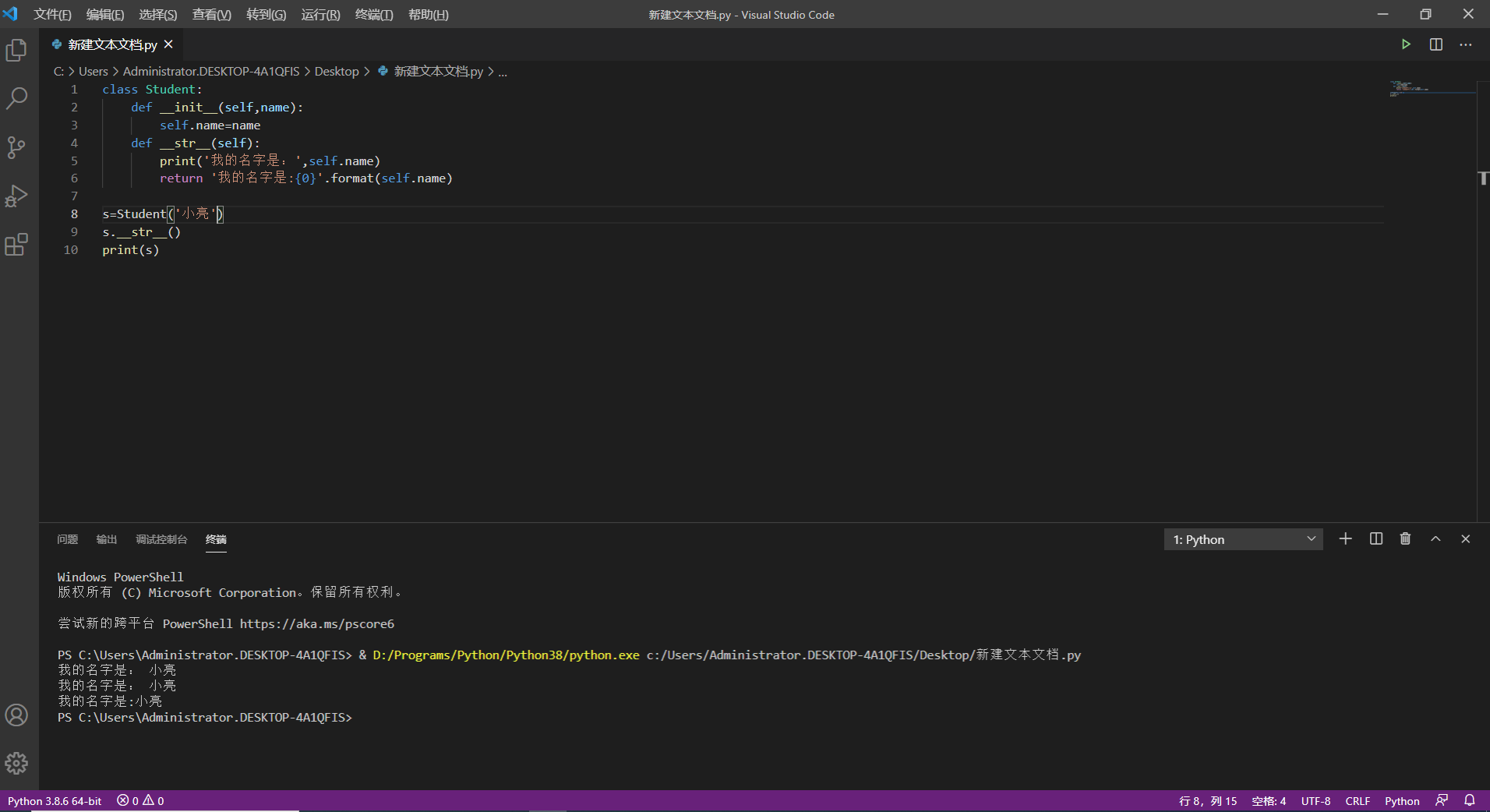
Task: Change end of line sequence CRLF
Action: 1358,801
